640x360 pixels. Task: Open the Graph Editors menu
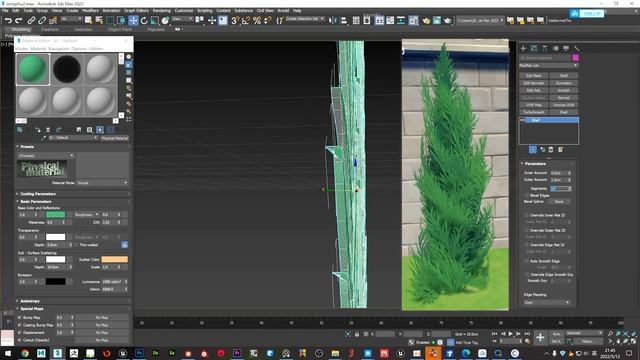(x=136, y=11)
